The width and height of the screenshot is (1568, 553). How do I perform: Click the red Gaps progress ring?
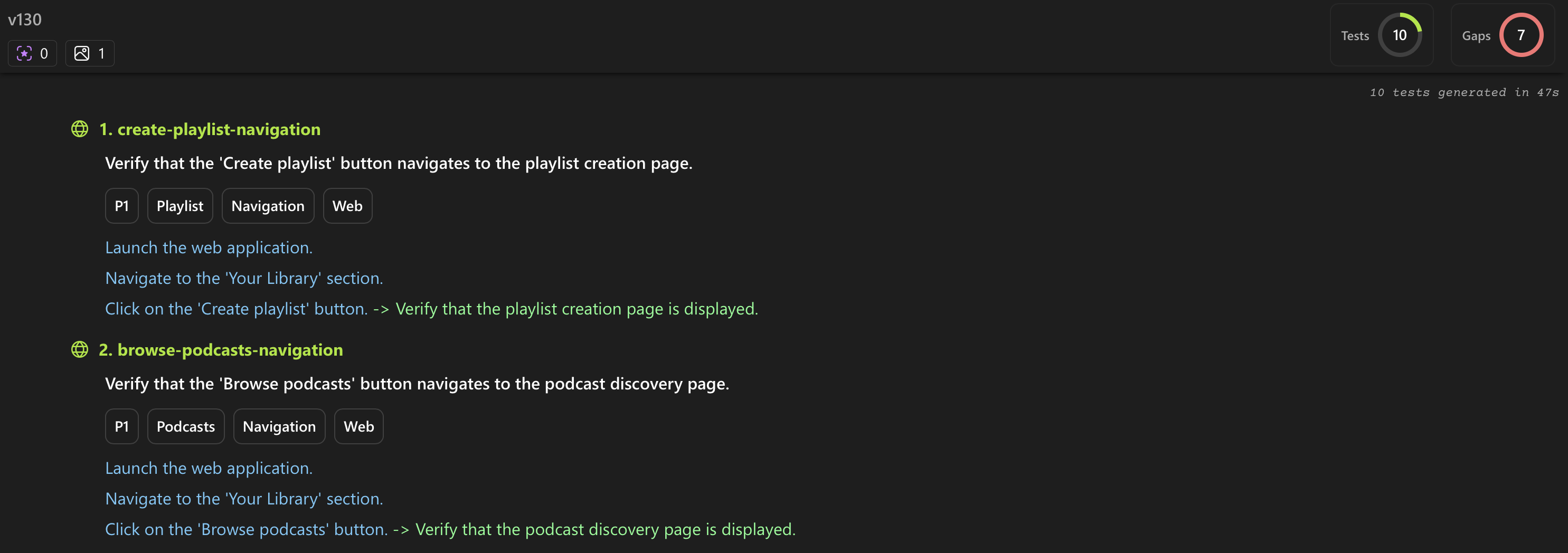(1520, 35)
